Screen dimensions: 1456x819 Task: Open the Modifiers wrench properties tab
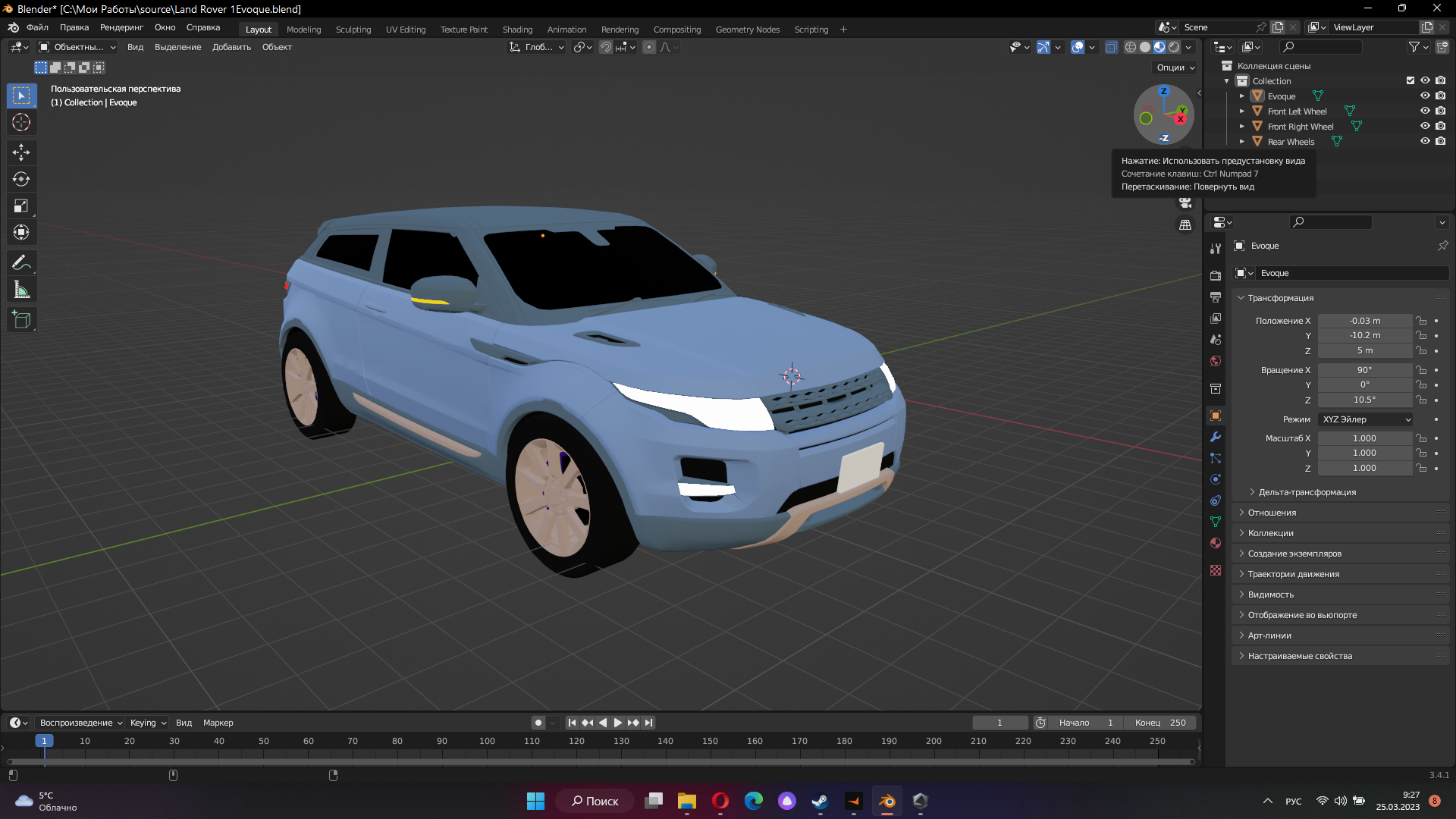tap(1216, 437)
